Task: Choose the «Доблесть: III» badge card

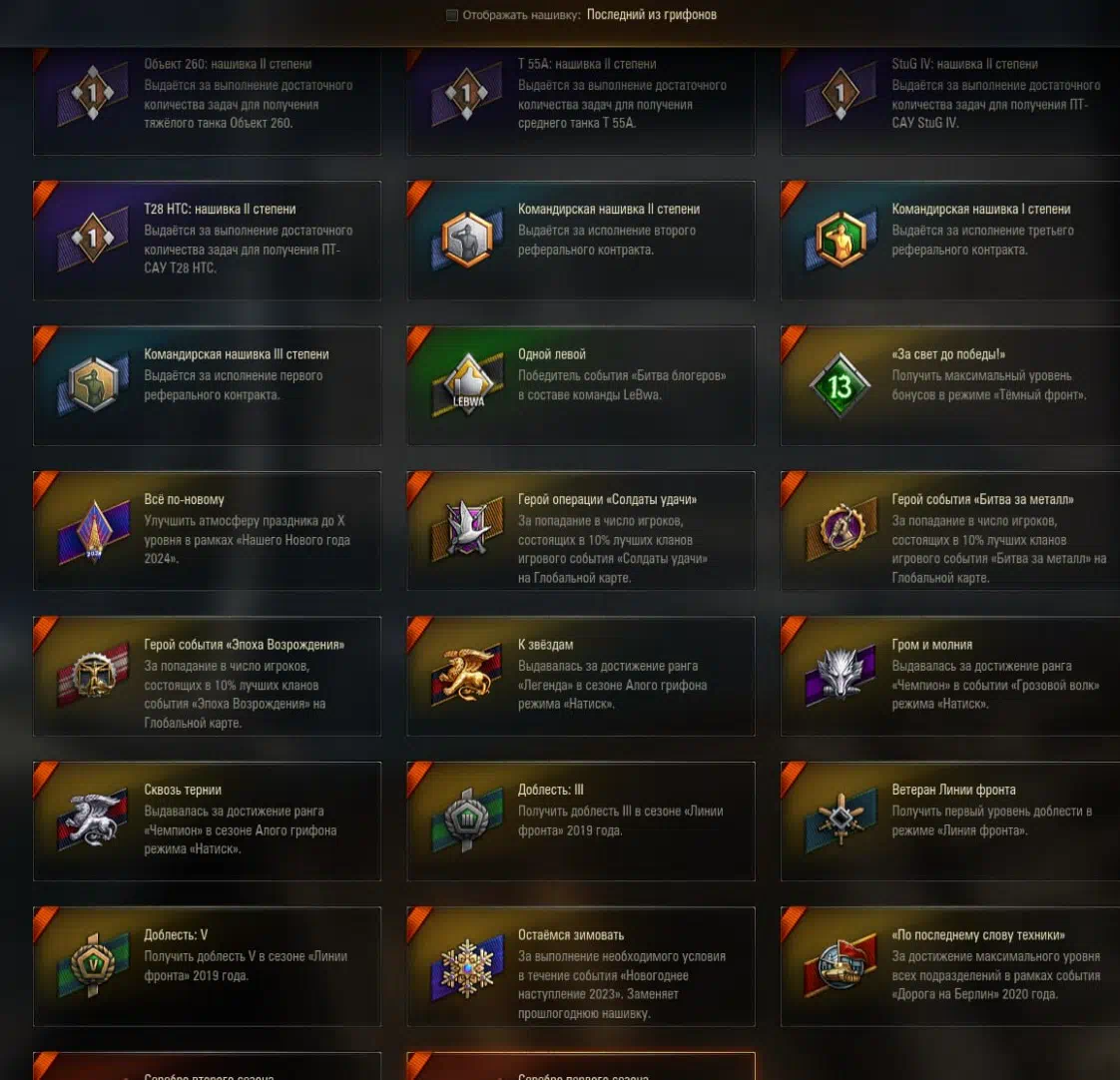Action: (x=581, y=821)
